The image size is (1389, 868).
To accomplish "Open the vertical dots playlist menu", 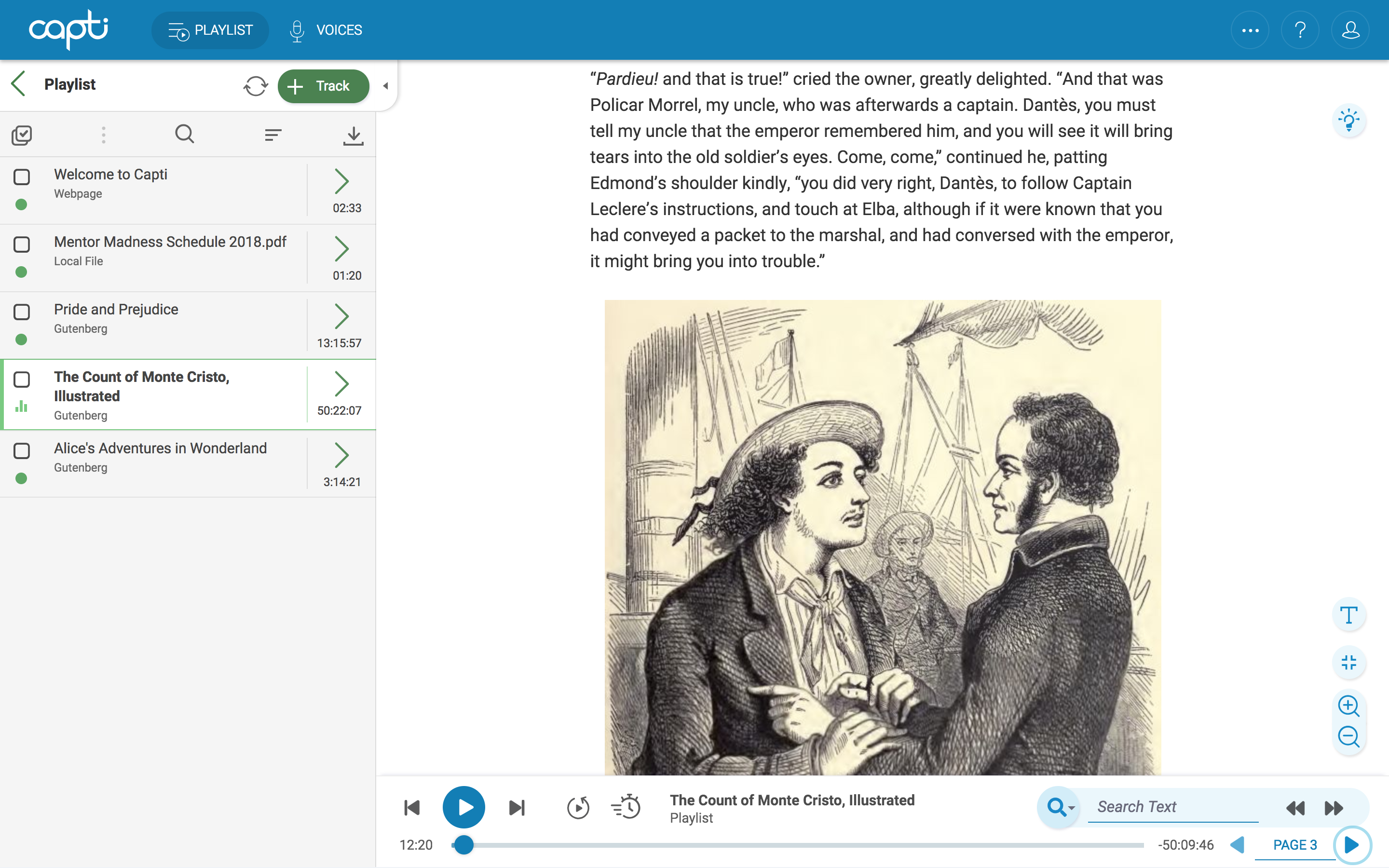I will tap(103, 135).
